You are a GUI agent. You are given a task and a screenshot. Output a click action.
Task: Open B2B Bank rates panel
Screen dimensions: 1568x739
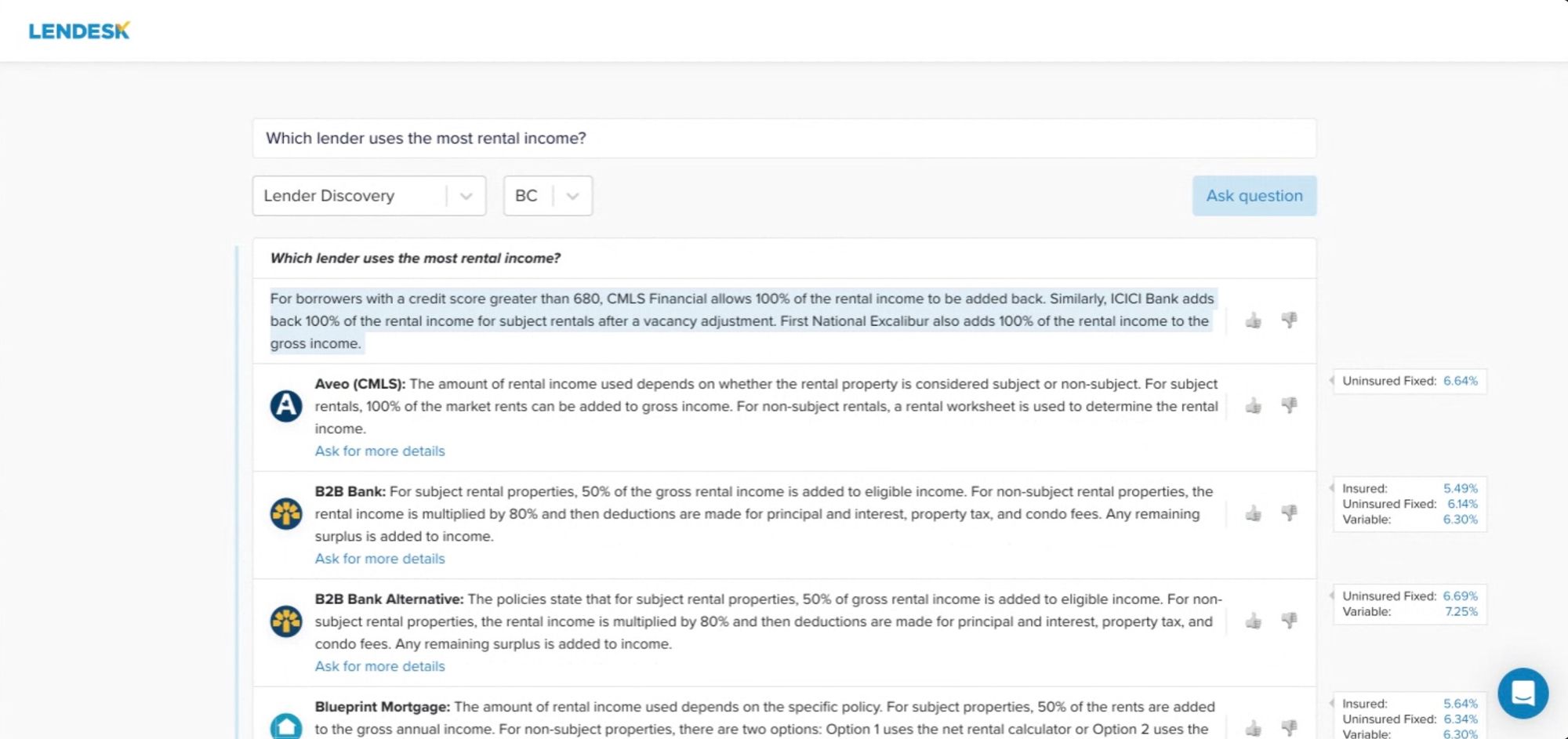coord(1409,504)
